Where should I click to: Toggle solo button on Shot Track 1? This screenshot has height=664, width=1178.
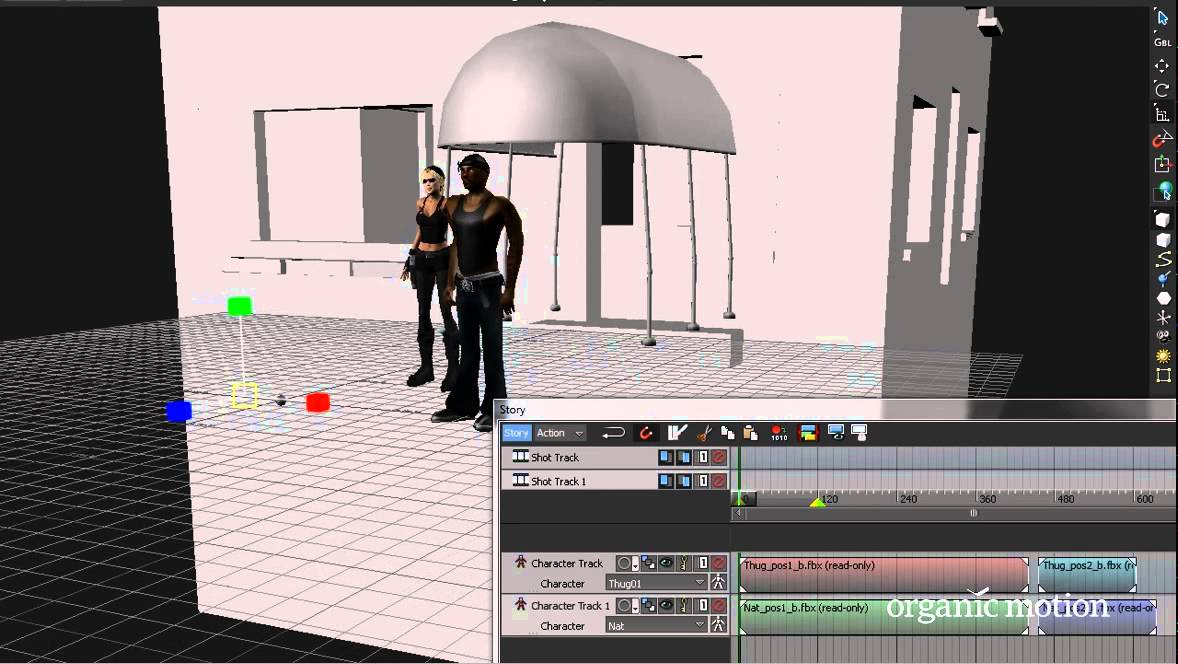click(703, 481)
